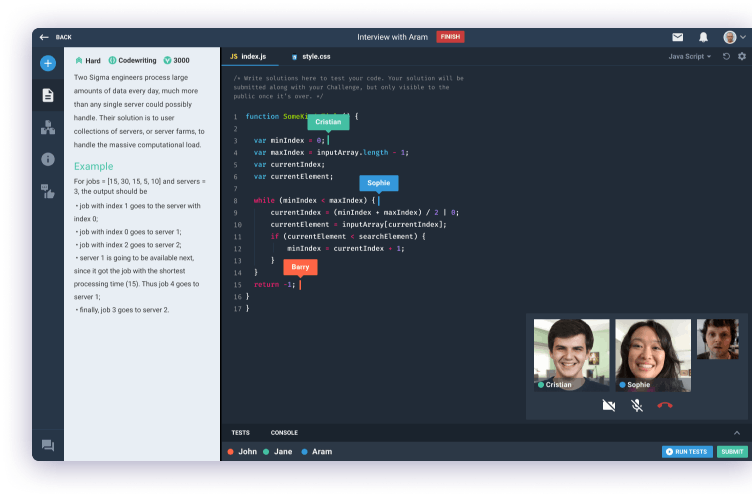Click the 'while (minIndex < maxIndex)' line
Image resolution: width=752 pixels, height=497 pixels.
point(314,201)
